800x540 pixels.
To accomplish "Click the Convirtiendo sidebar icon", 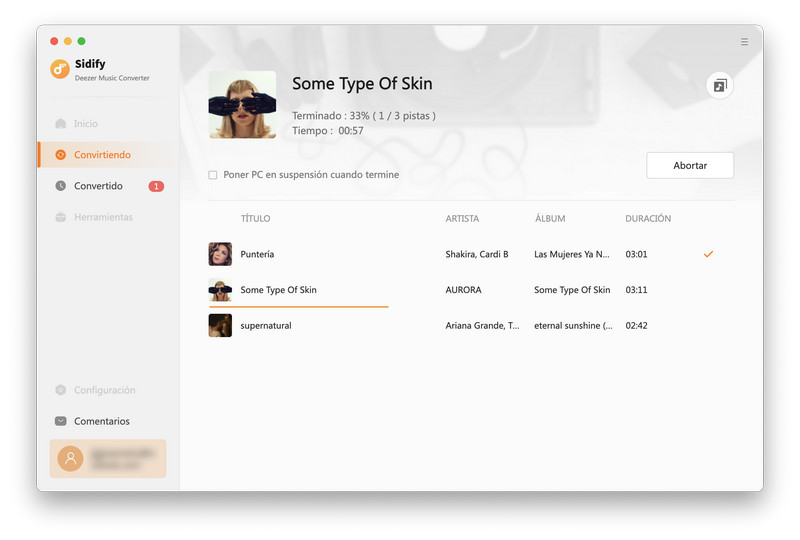I will (x=60, y=155).
